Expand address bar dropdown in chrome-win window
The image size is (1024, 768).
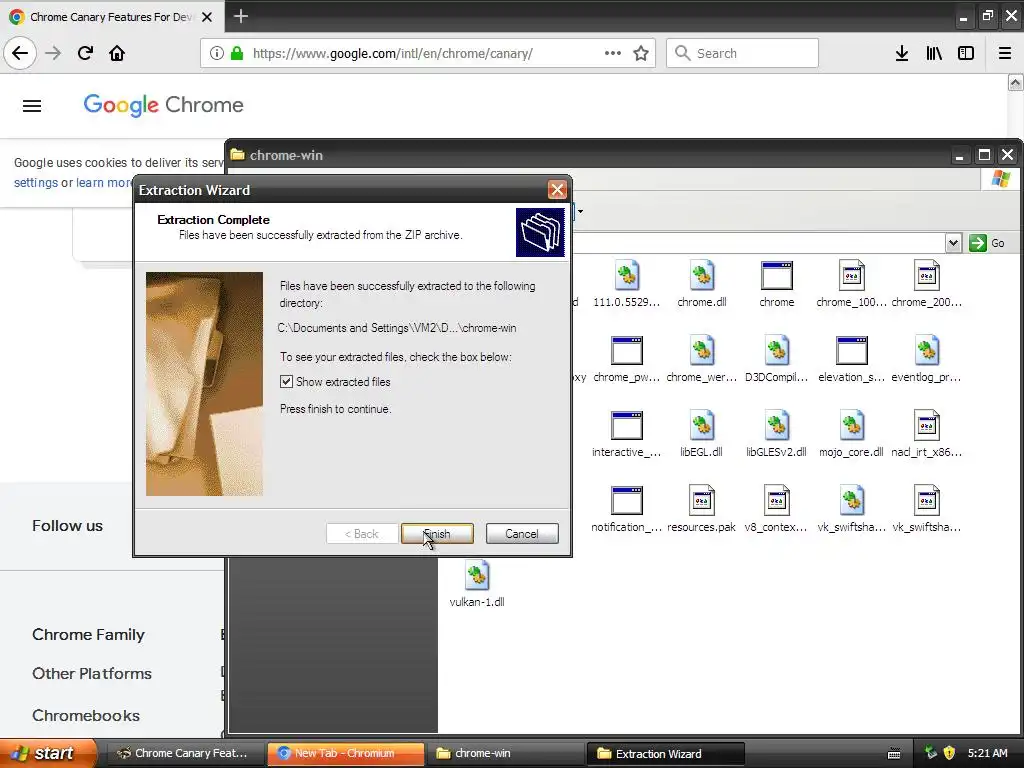point(953,243)
